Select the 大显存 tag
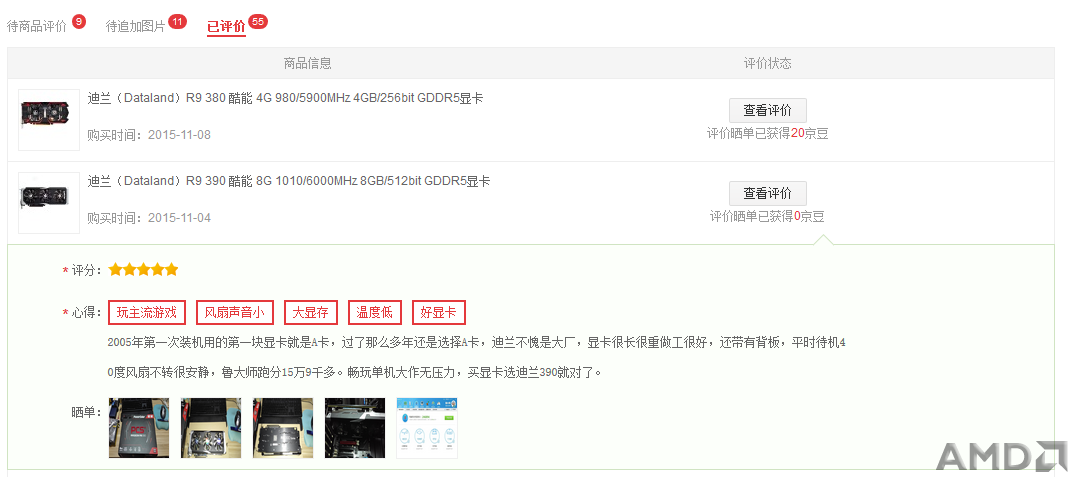The height and width of the screenshot is (477, 1073). pyautogui.click(x=311, y=313)
